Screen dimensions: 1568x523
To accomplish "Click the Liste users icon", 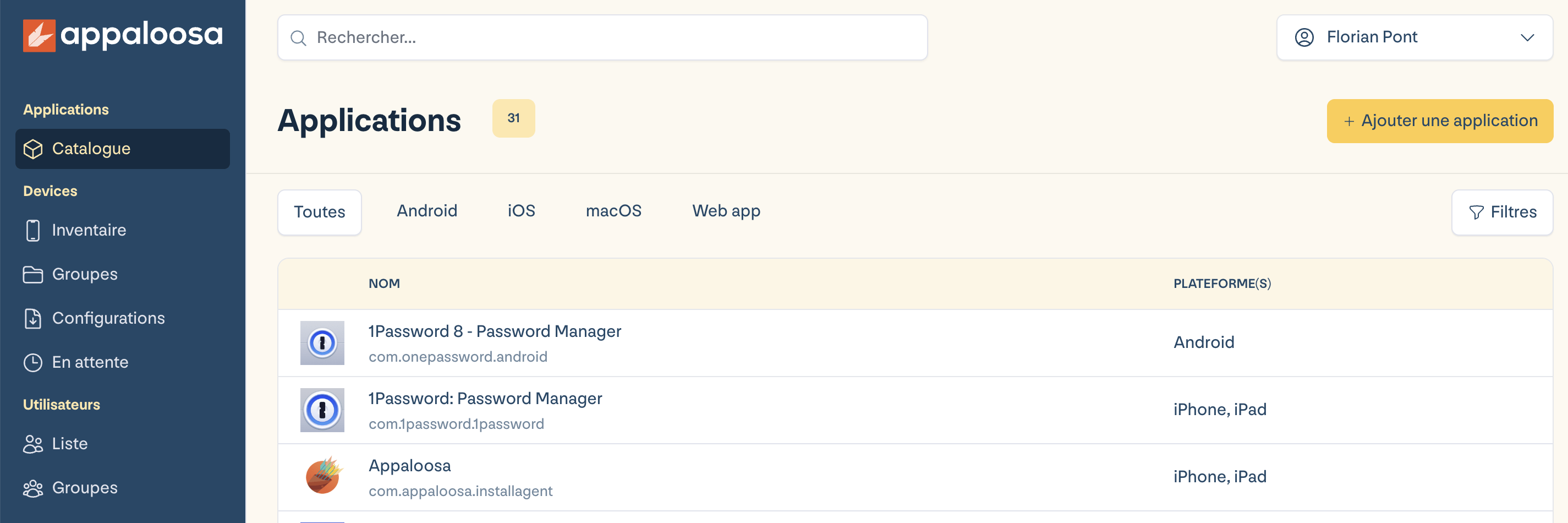I will tap(33, 444).
